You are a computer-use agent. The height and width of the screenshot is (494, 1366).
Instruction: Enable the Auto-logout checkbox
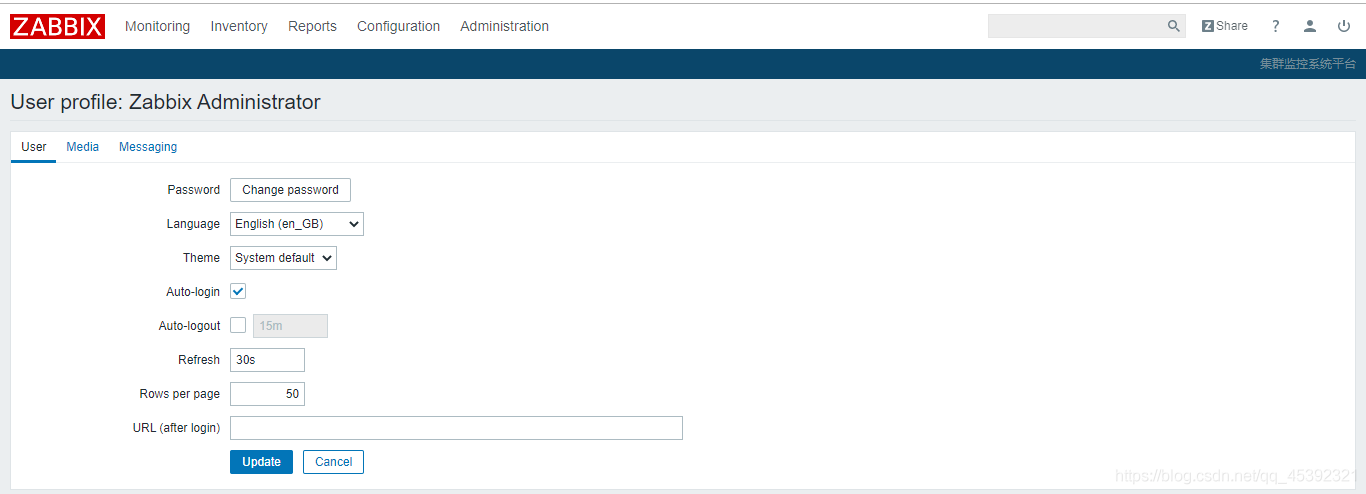(238, 325)
